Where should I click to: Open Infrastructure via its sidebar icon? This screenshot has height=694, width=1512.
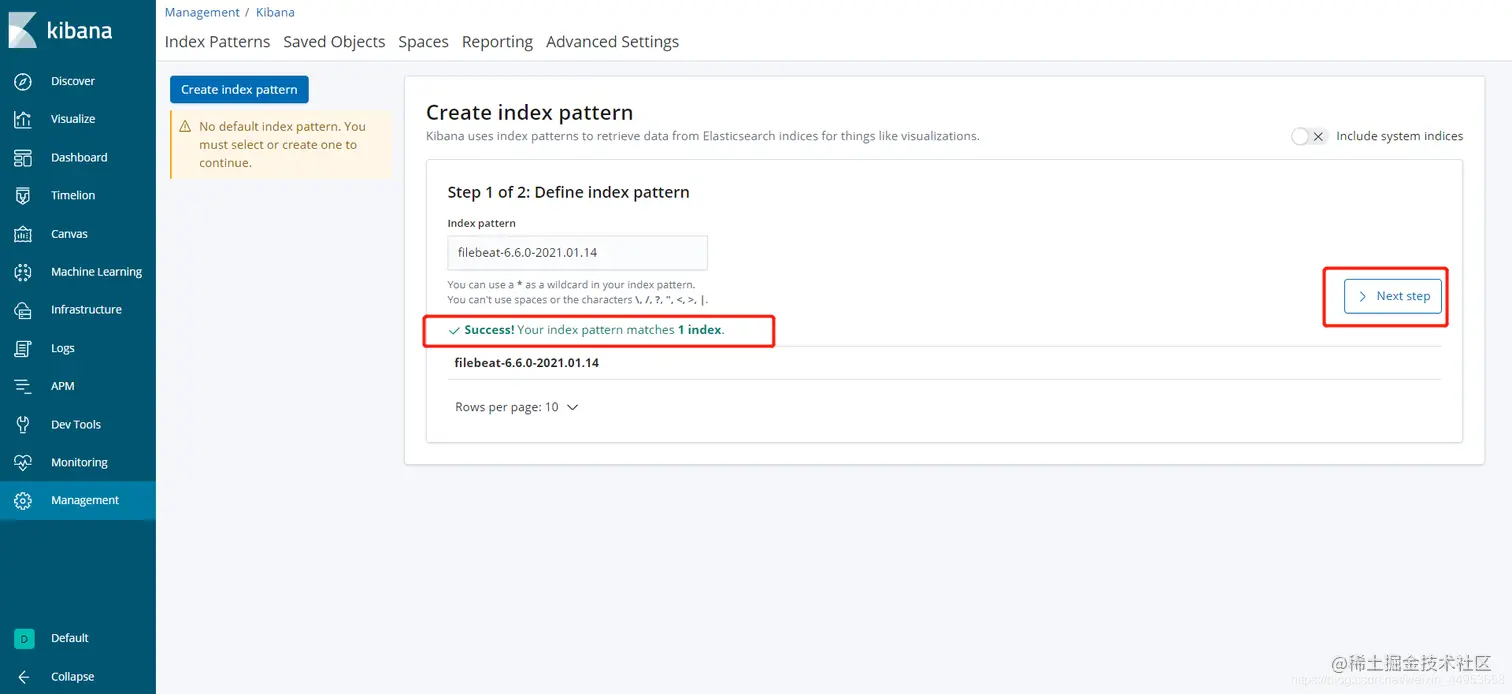tap(23, 310)
